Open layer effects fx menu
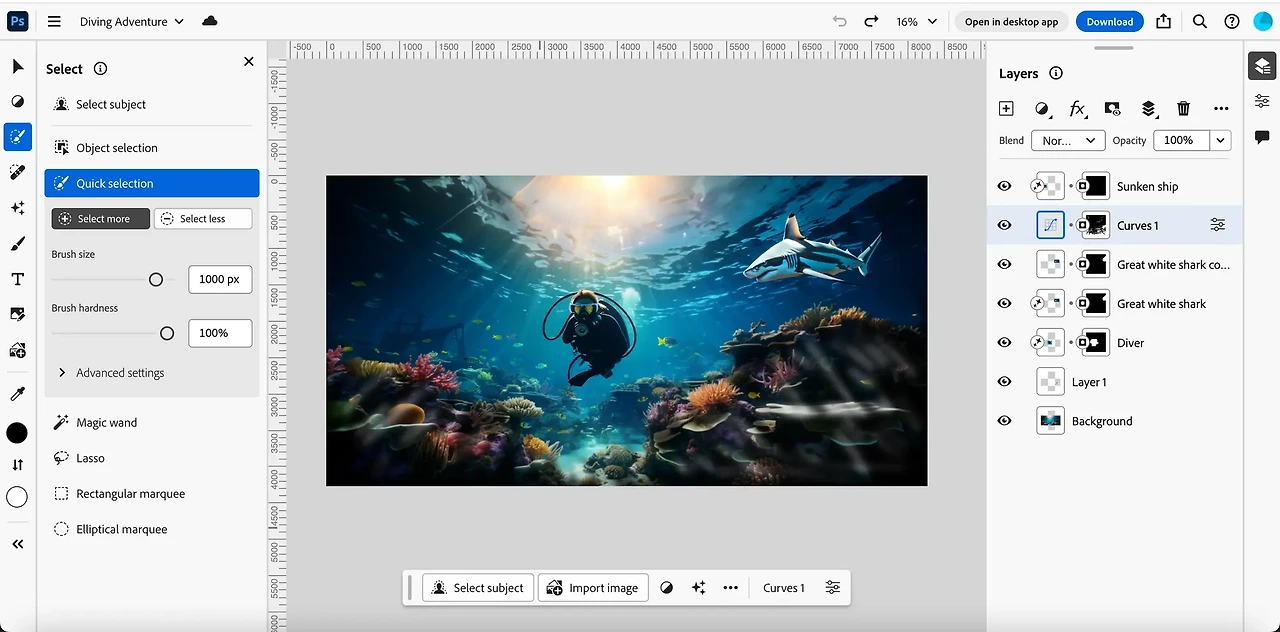The height and width of the screenshot is (632, 1280). 1077,108
